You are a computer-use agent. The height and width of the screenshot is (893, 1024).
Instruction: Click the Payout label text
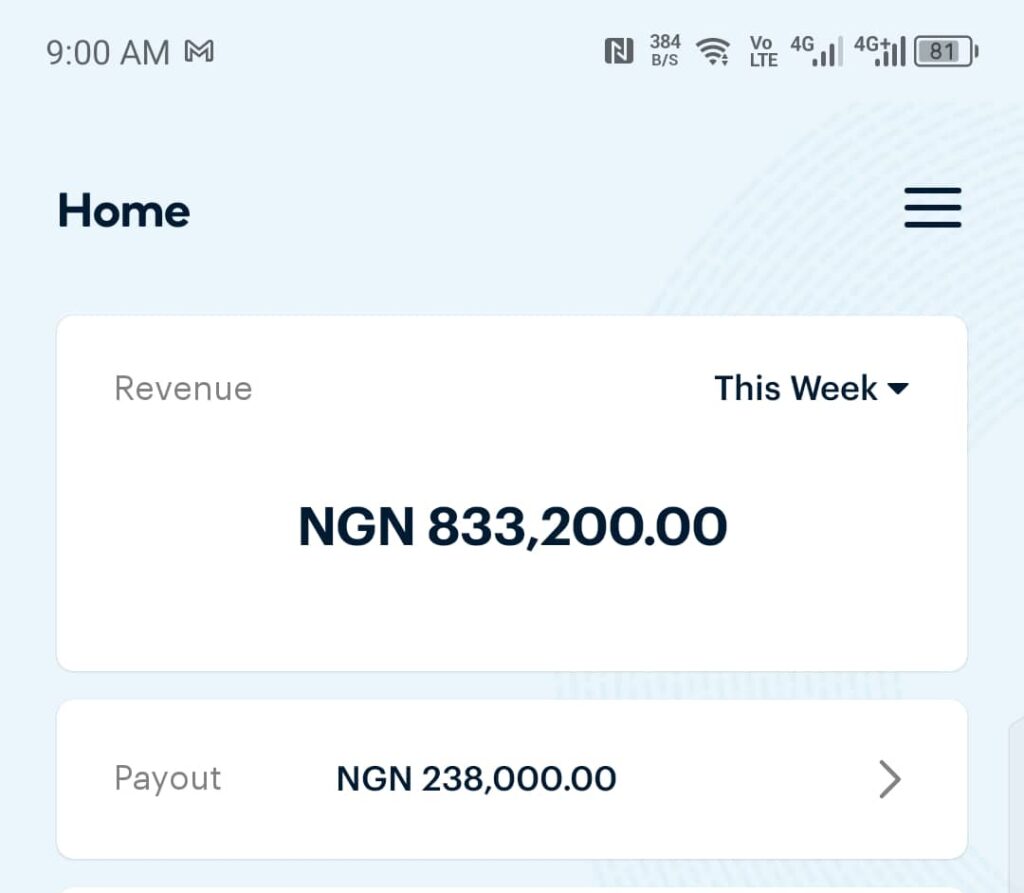point(168,779)
